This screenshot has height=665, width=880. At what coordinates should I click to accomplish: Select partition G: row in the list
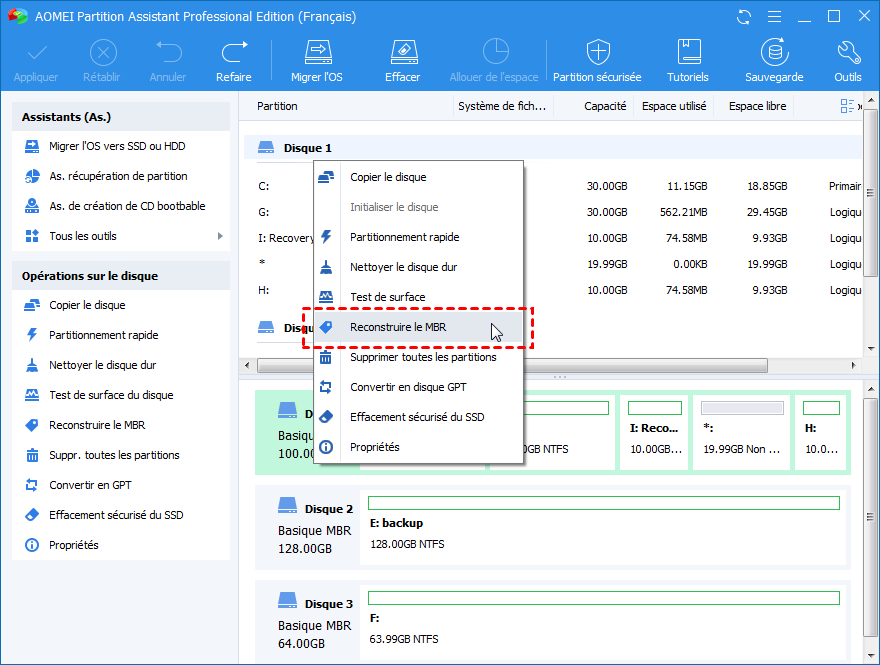coord(263,212)
